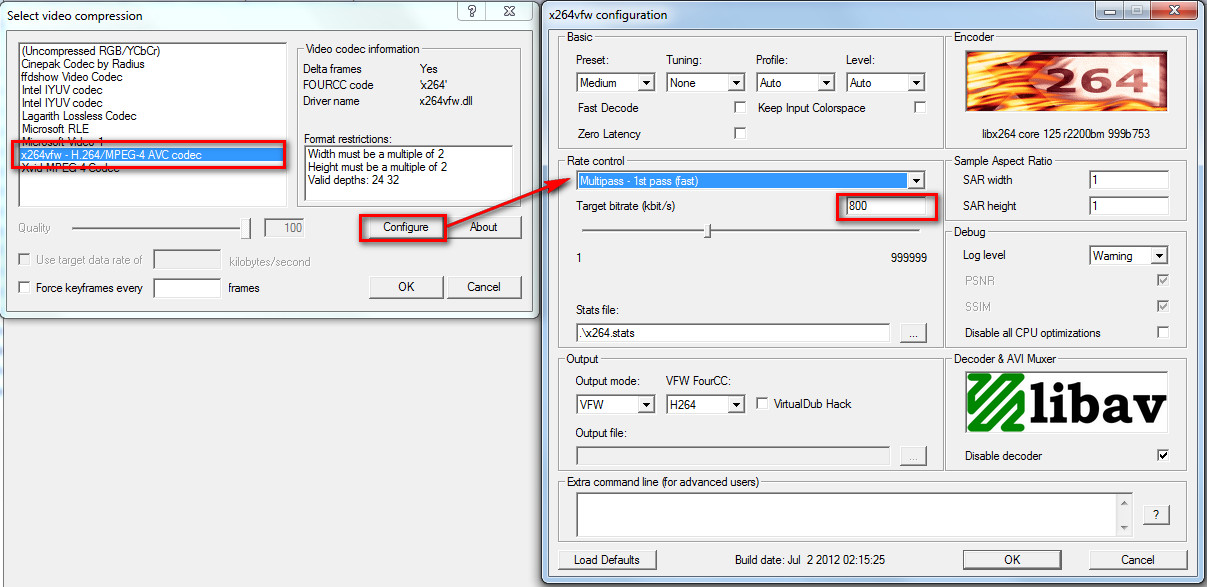This screenshot has width=1207, height=587.
Task: Click OK in x264vfw configuration window
Action: click(x=1012, y=559)
